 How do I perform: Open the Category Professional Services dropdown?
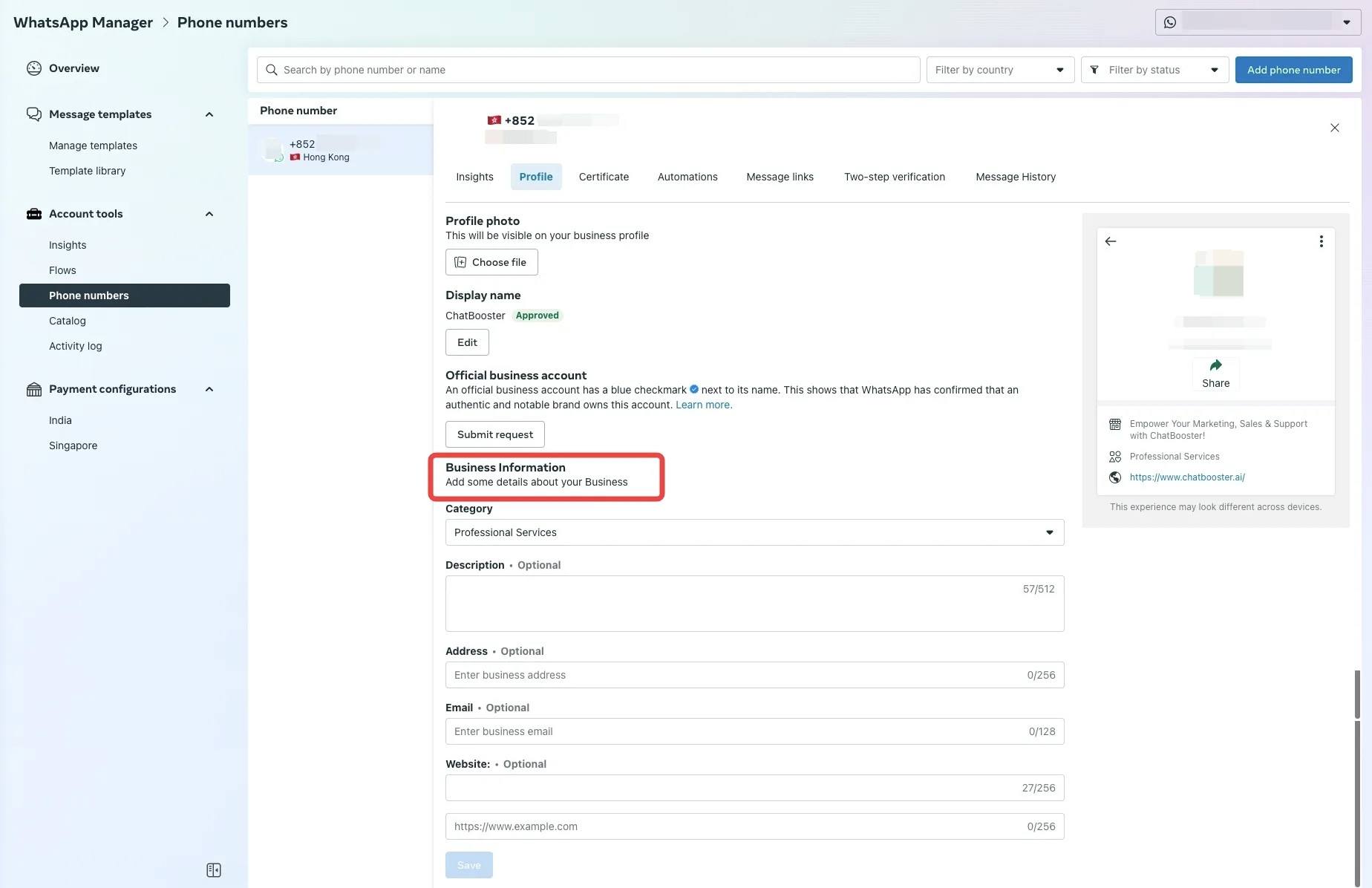click(754, 532)
